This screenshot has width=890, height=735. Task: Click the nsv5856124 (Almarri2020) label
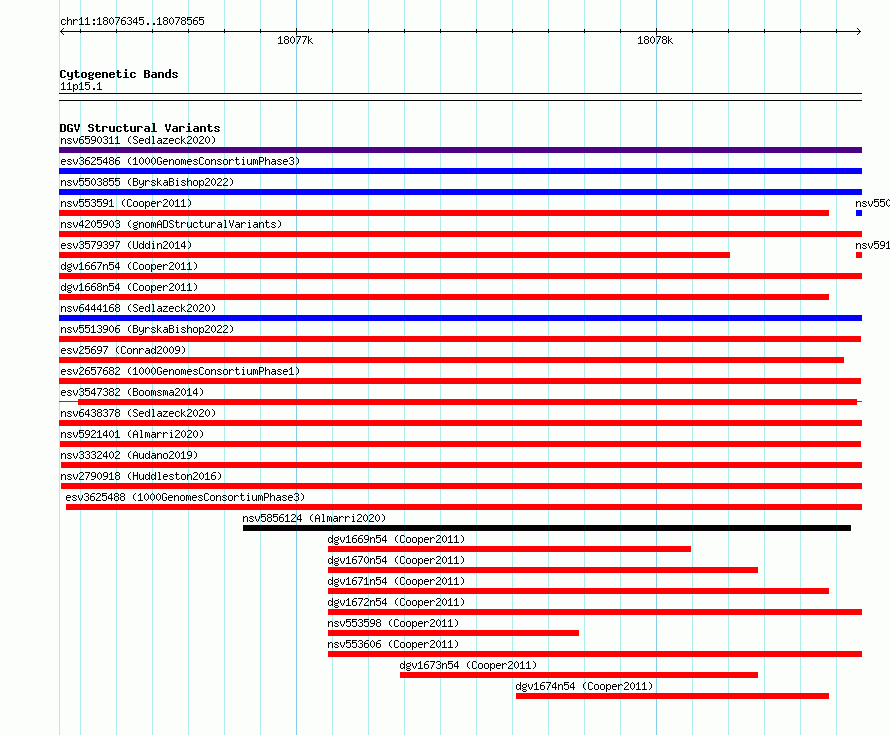coord(314,518)
